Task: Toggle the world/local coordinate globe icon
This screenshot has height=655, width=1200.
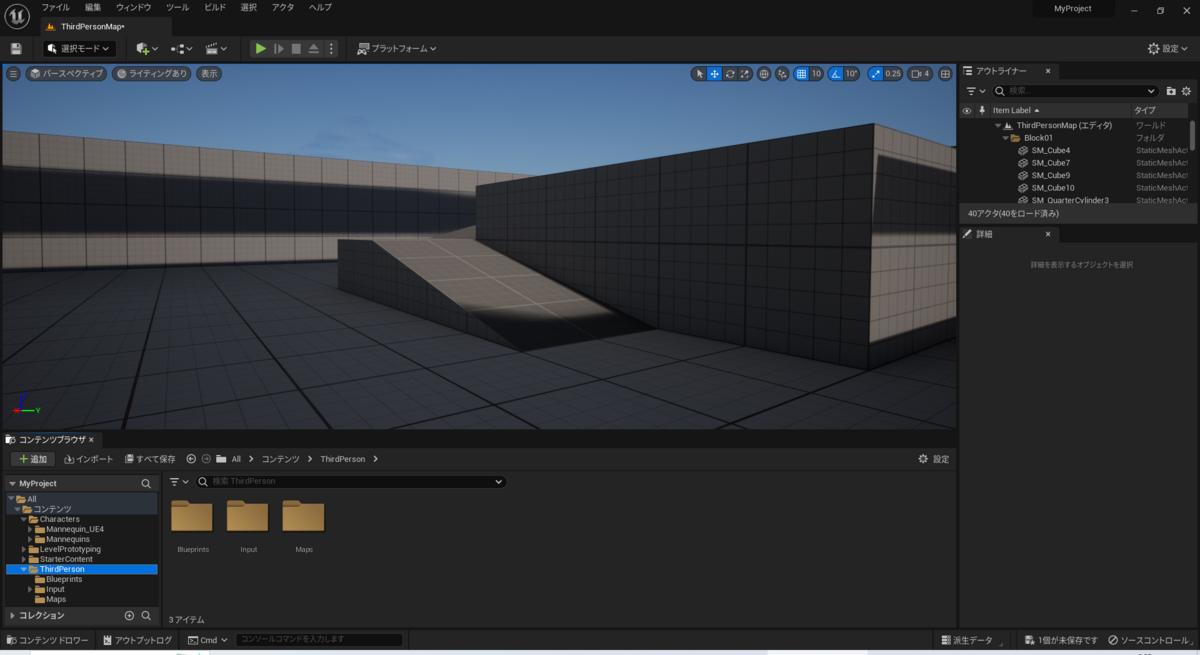Action: coord(764,74)
